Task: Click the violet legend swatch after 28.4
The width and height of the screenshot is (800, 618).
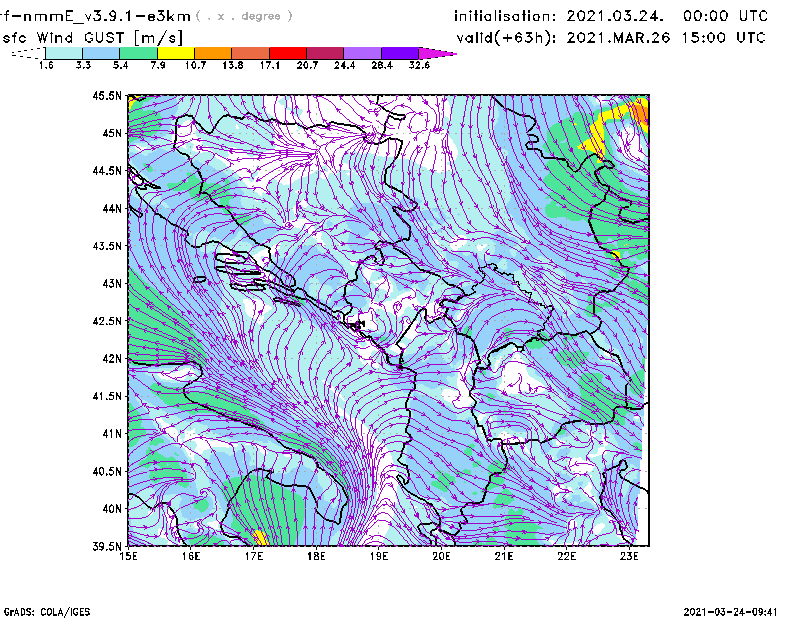Action: [x=400, y=53]
